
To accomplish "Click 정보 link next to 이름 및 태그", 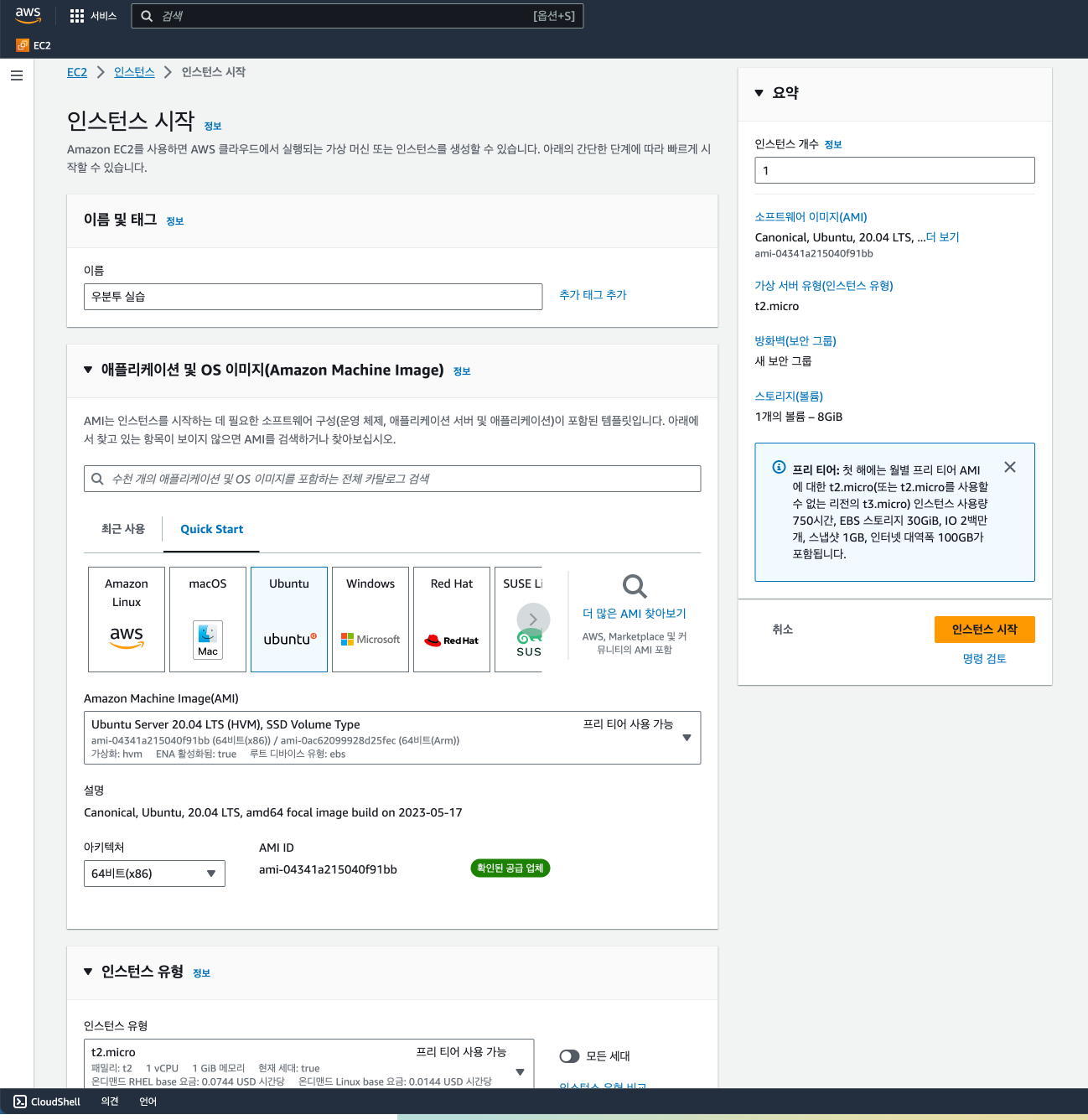I will tap(174, 221).
